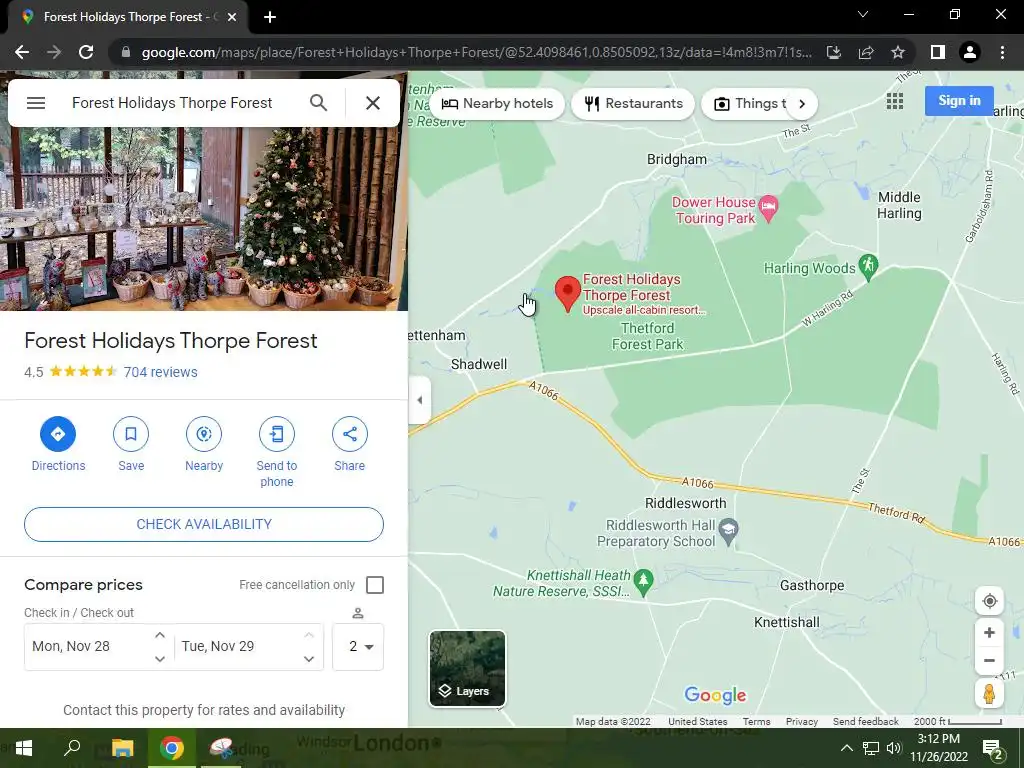Increase the check-in date with up arrow
This screenshot has height=768, width=1024.
click(160, 635)
